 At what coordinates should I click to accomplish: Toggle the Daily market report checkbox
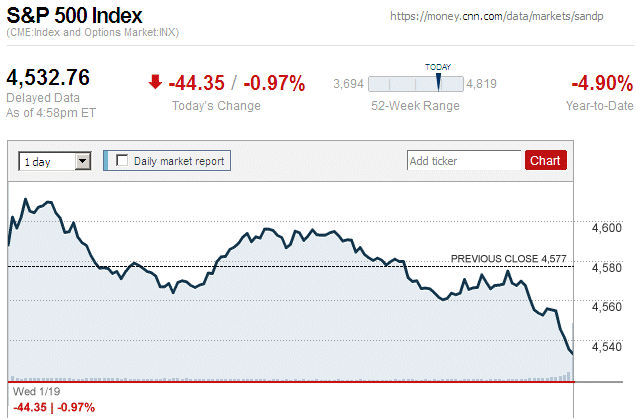(x=123, y=160)
